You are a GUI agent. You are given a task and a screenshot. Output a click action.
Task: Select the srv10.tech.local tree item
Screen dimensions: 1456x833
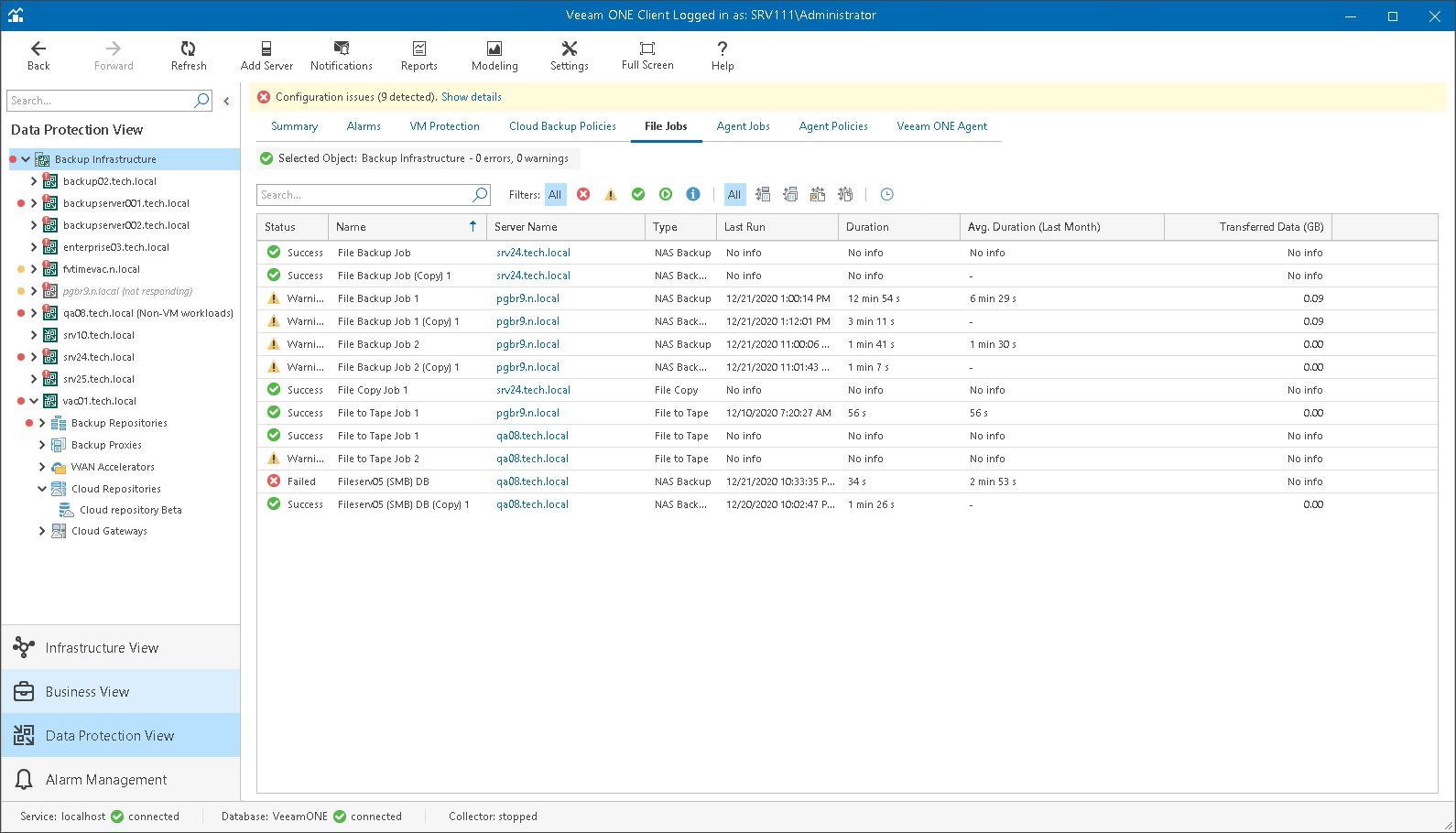[99, 335]
